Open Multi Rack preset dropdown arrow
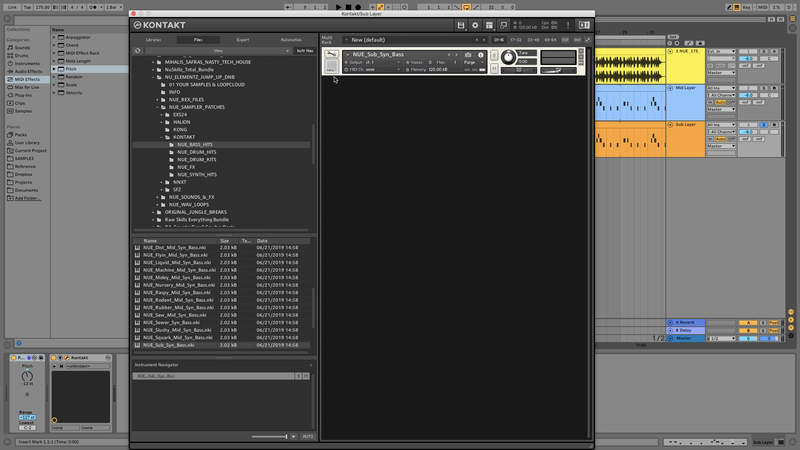The height and width of the screenshot is (450, 800). [346, 40]
